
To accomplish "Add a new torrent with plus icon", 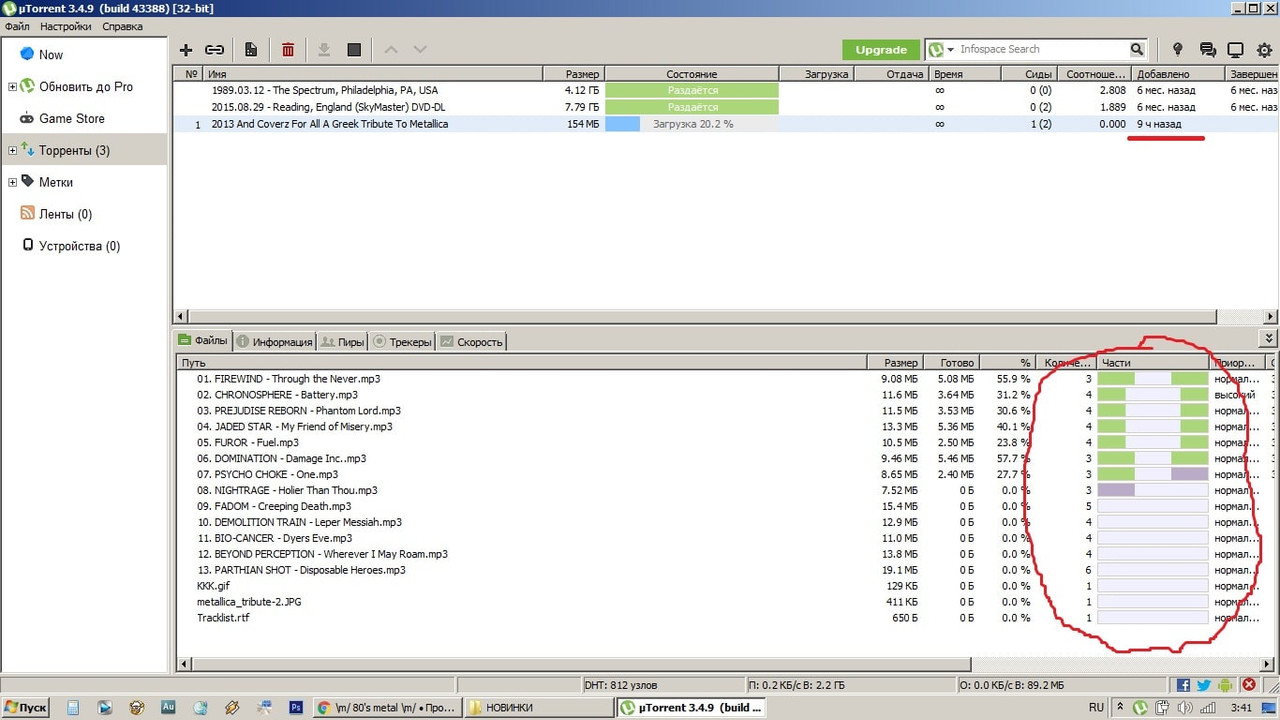I will pos(186,49).
